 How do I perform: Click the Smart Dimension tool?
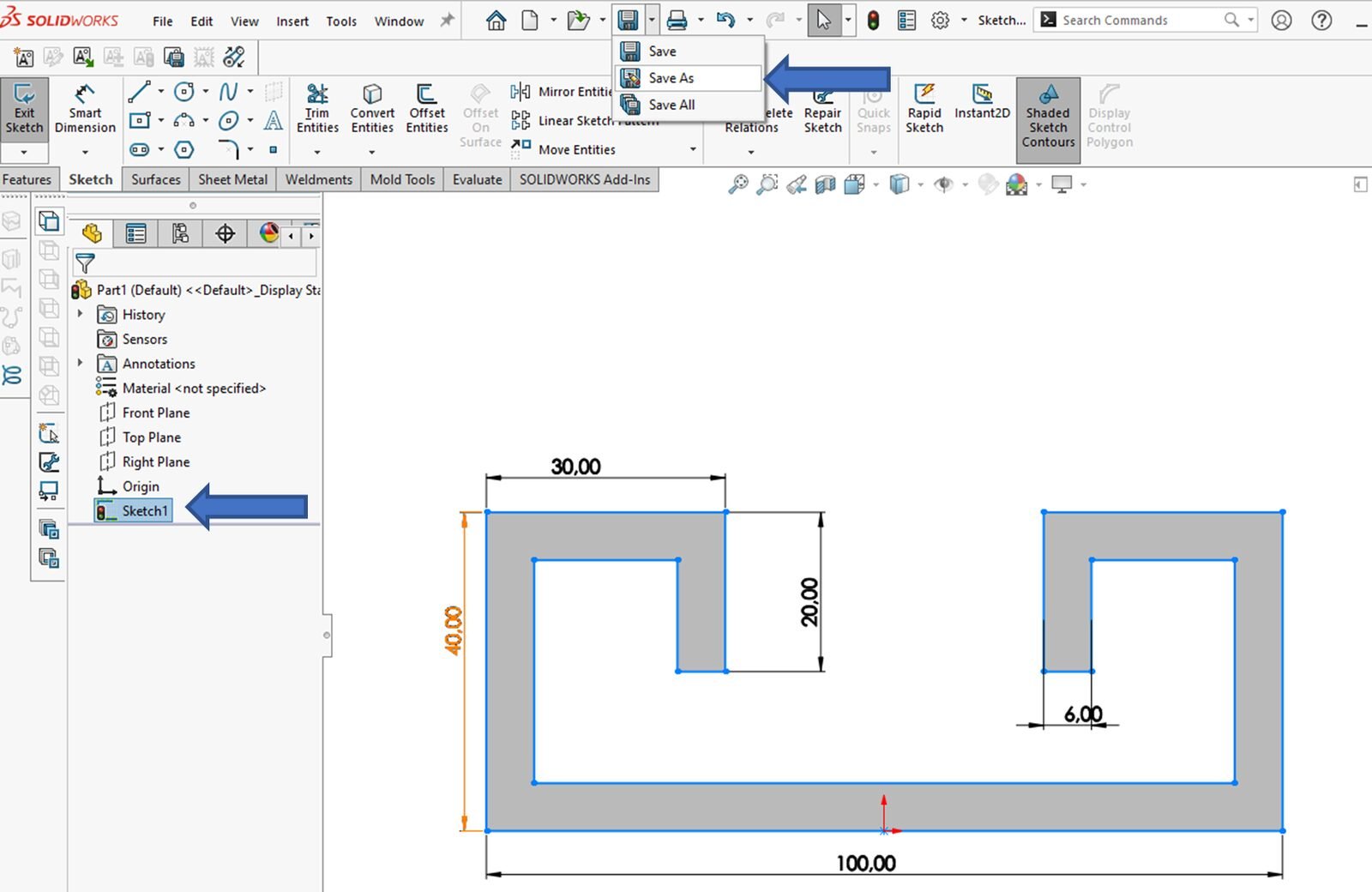pos(85,109)
